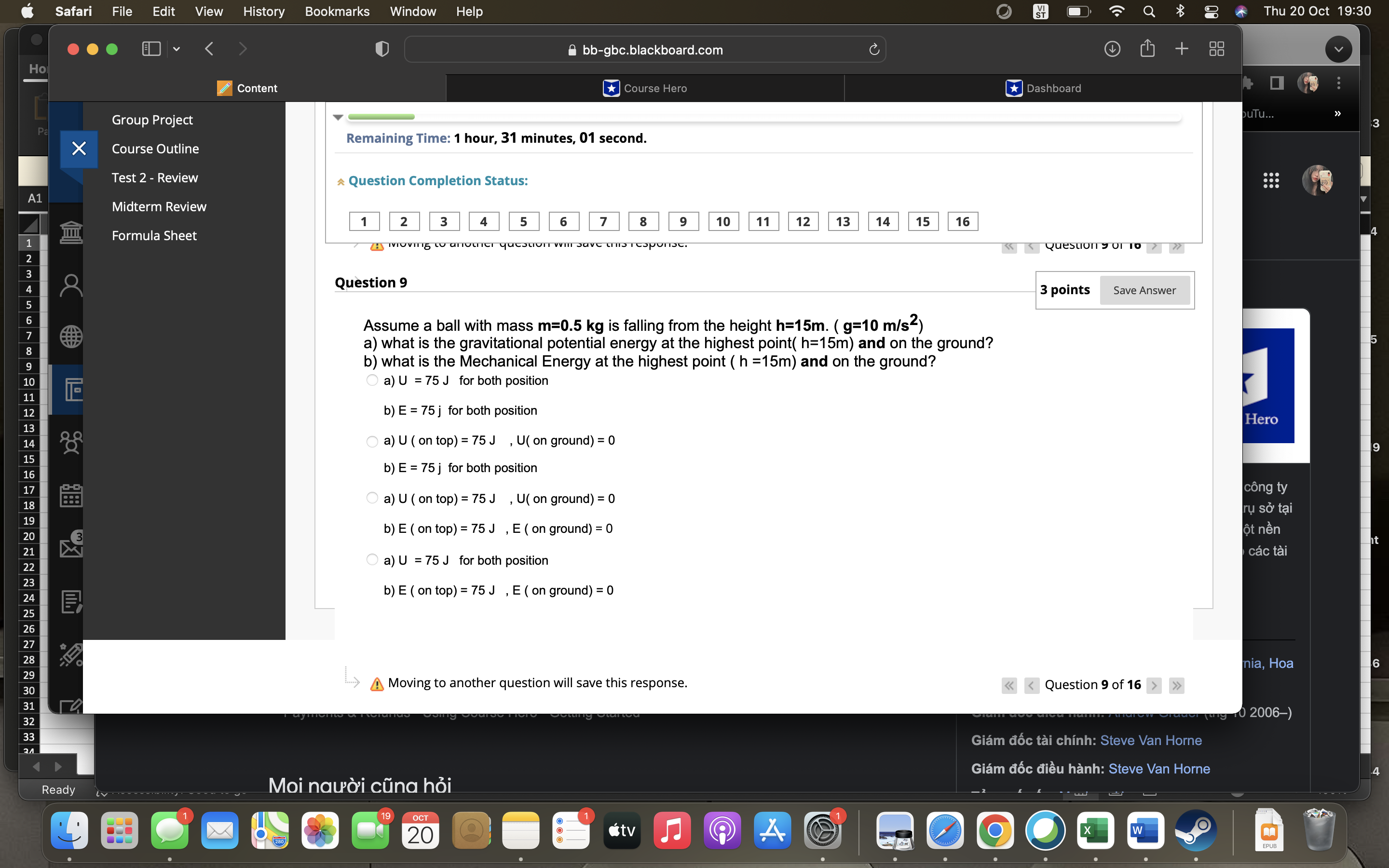
Task: Open Microsoft Excel from the Dock
Action: click(x=1096, y=831)
